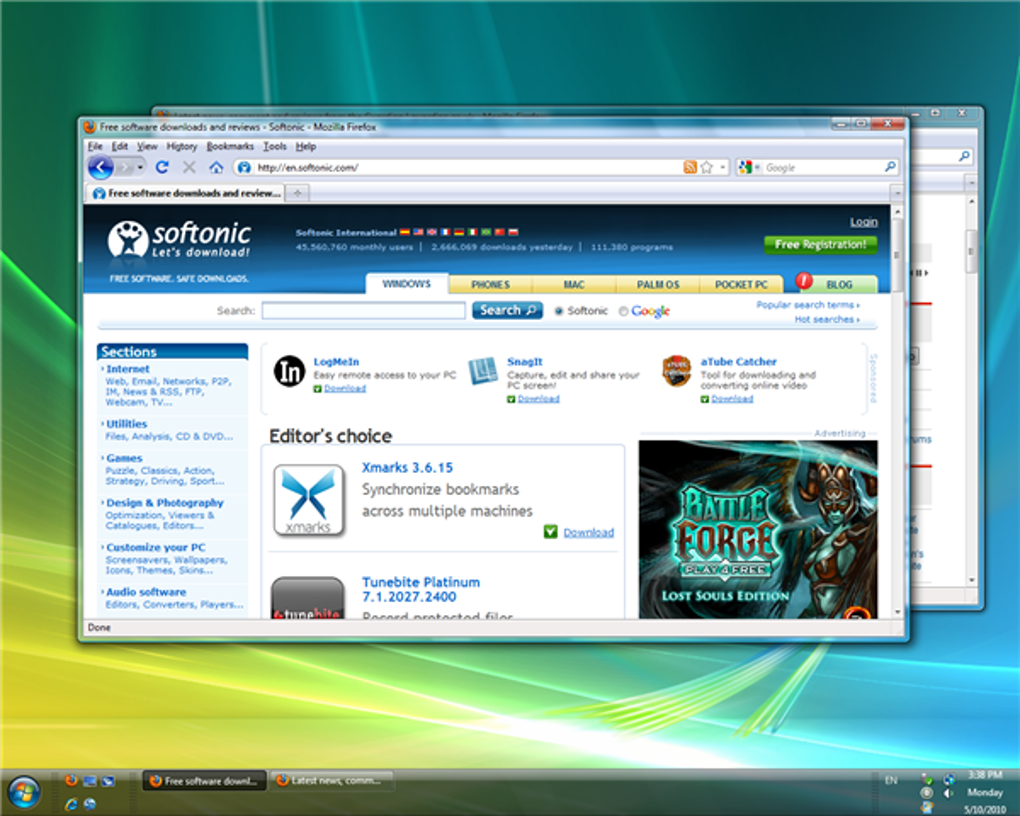The width and height of the screenshot is (1020, 816).
Task: Click the red alert icon beside Blog tab
Action: [x=804, y=280]
